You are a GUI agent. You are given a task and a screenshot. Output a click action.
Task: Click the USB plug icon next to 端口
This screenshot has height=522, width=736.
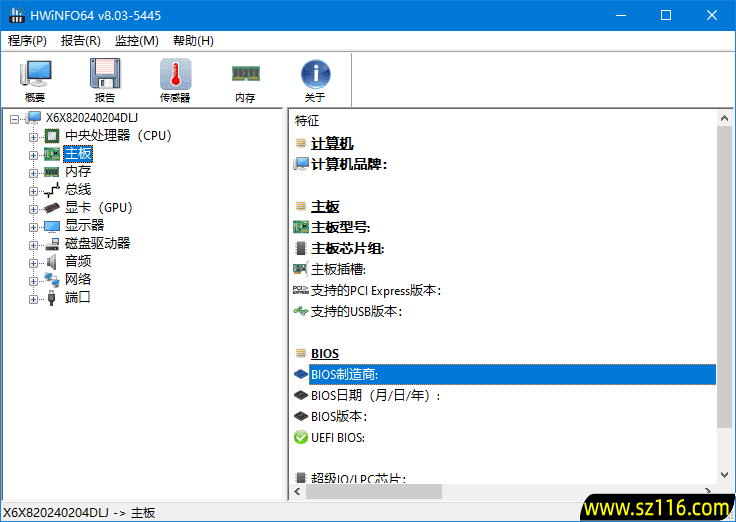[x=52, y=298]
